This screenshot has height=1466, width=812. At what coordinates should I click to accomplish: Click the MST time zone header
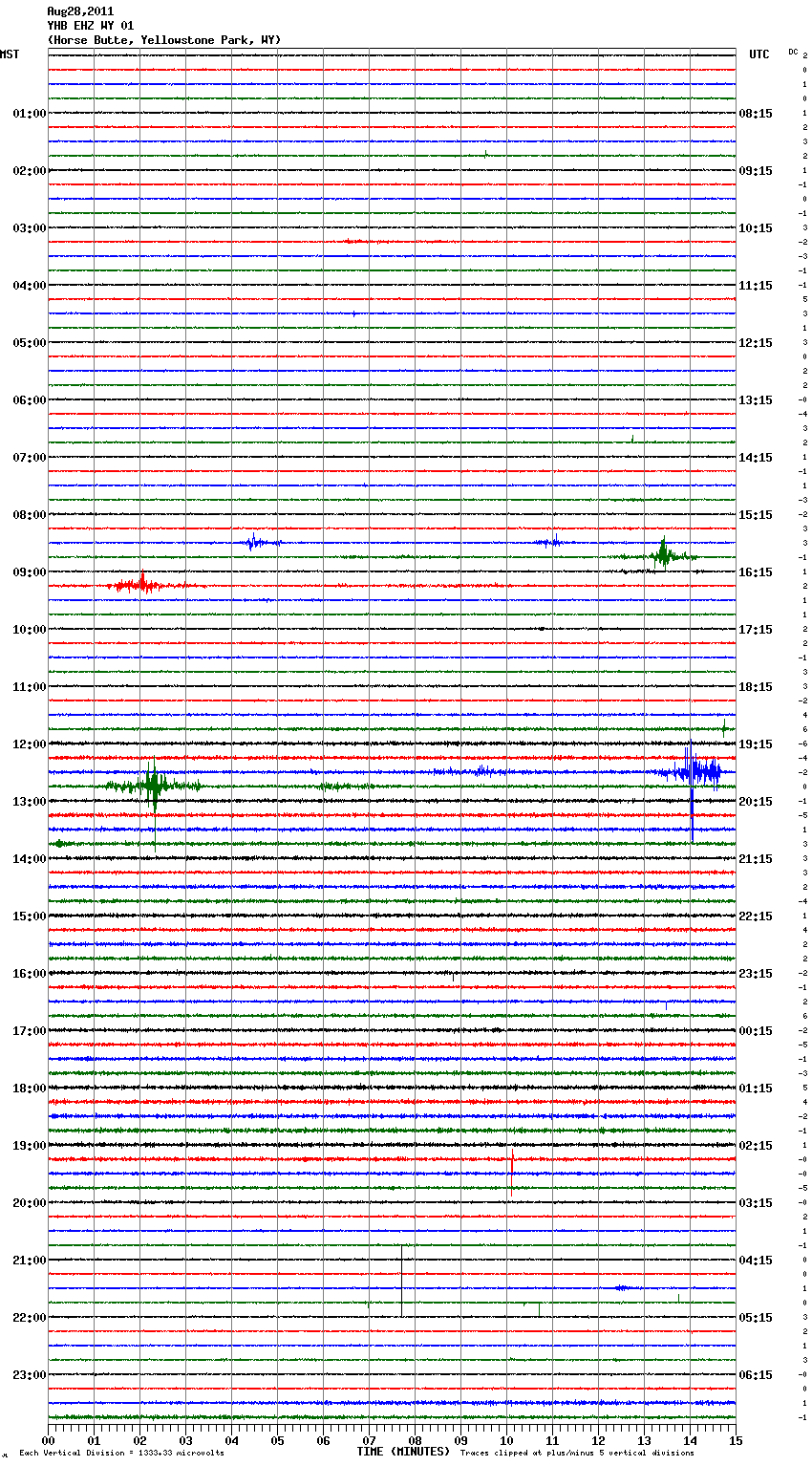(10, 54)
